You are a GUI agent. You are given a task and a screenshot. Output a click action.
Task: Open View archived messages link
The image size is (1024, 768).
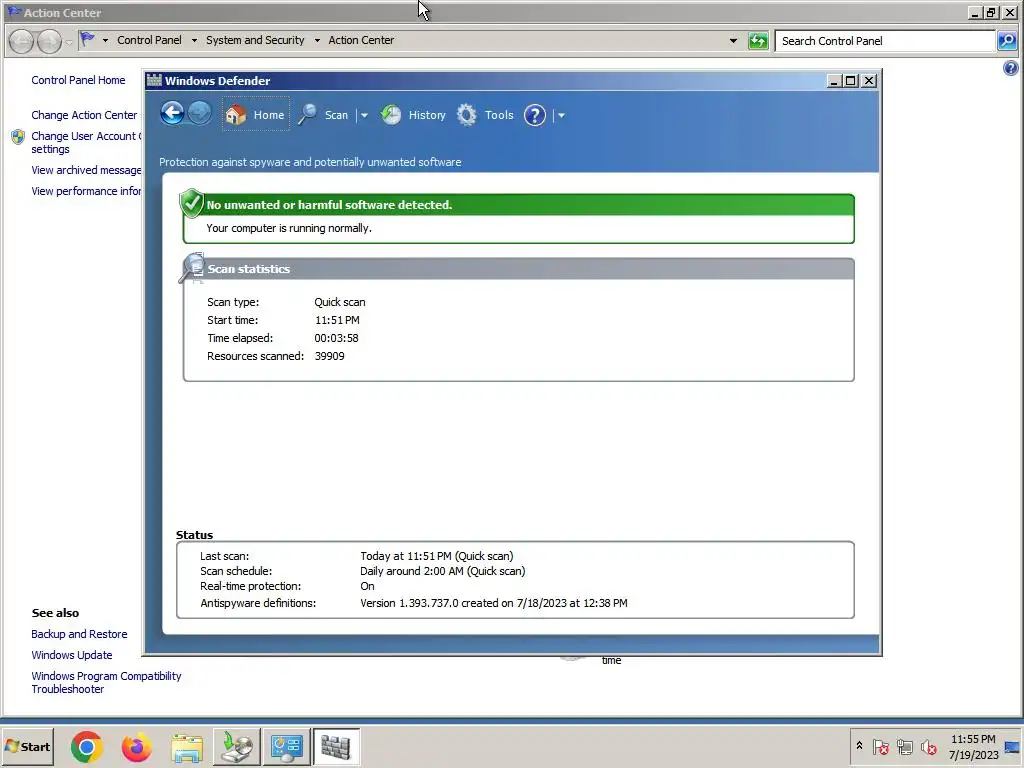coord(86,170)
